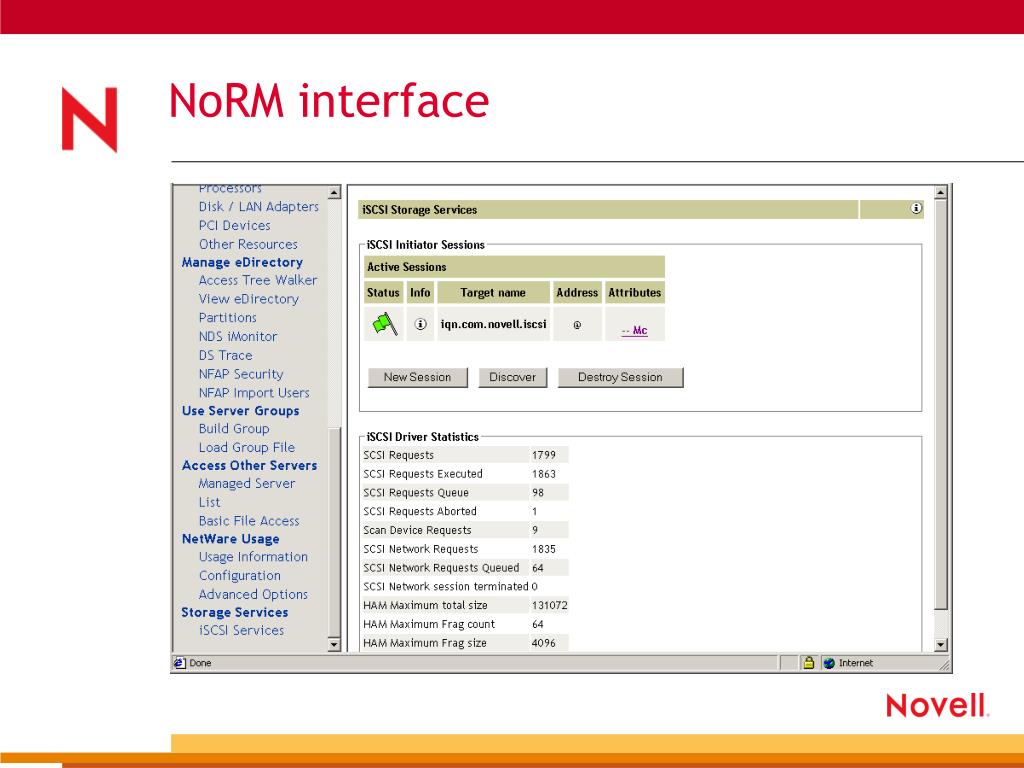The width and height of the screenshot is (1024, 768).
Task: Select the Use Server Groups heading
Action: point(240,411)
